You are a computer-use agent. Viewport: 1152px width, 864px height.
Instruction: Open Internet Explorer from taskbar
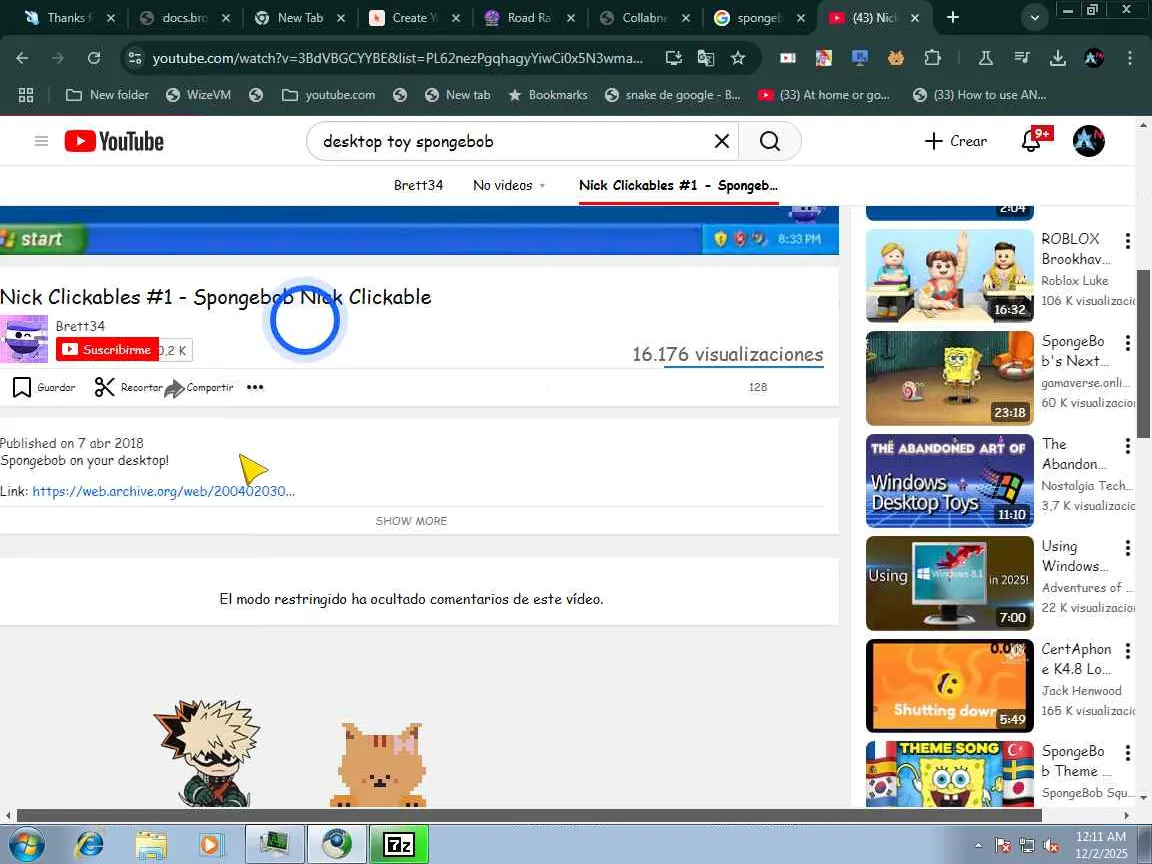89,845
